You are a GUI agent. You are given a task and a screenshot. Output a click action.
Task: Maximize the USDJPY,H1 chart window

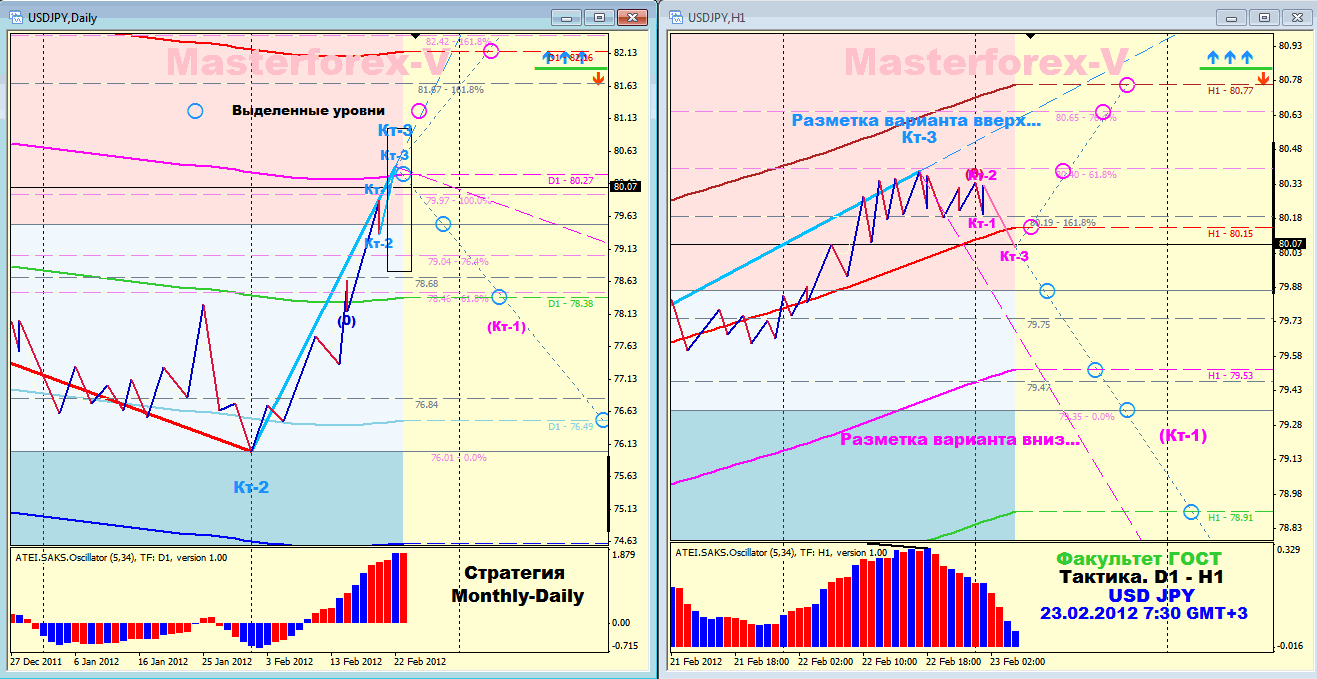tap(1264, 17)
